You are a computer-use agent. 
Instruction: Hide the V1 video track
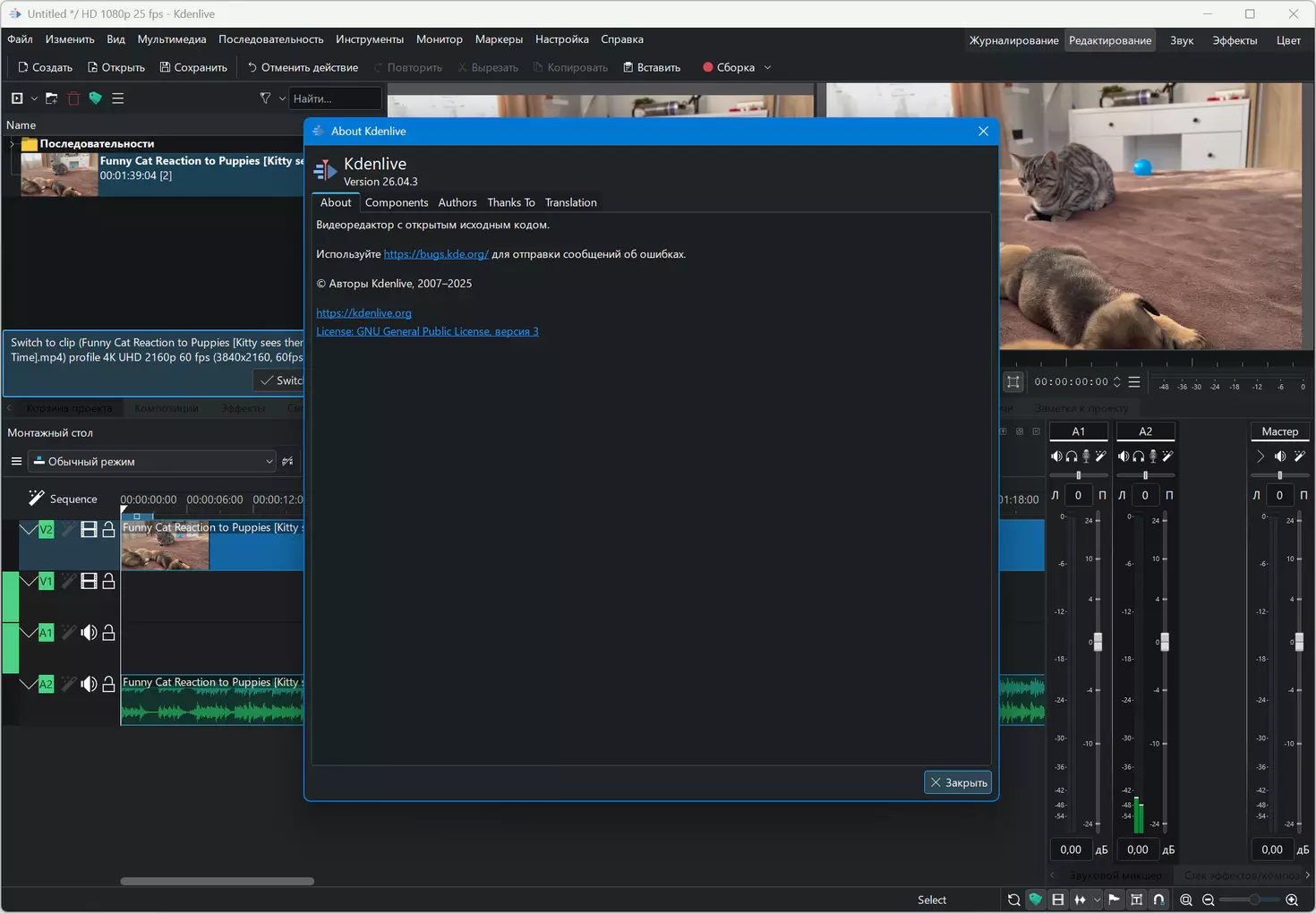click(89, 582)
